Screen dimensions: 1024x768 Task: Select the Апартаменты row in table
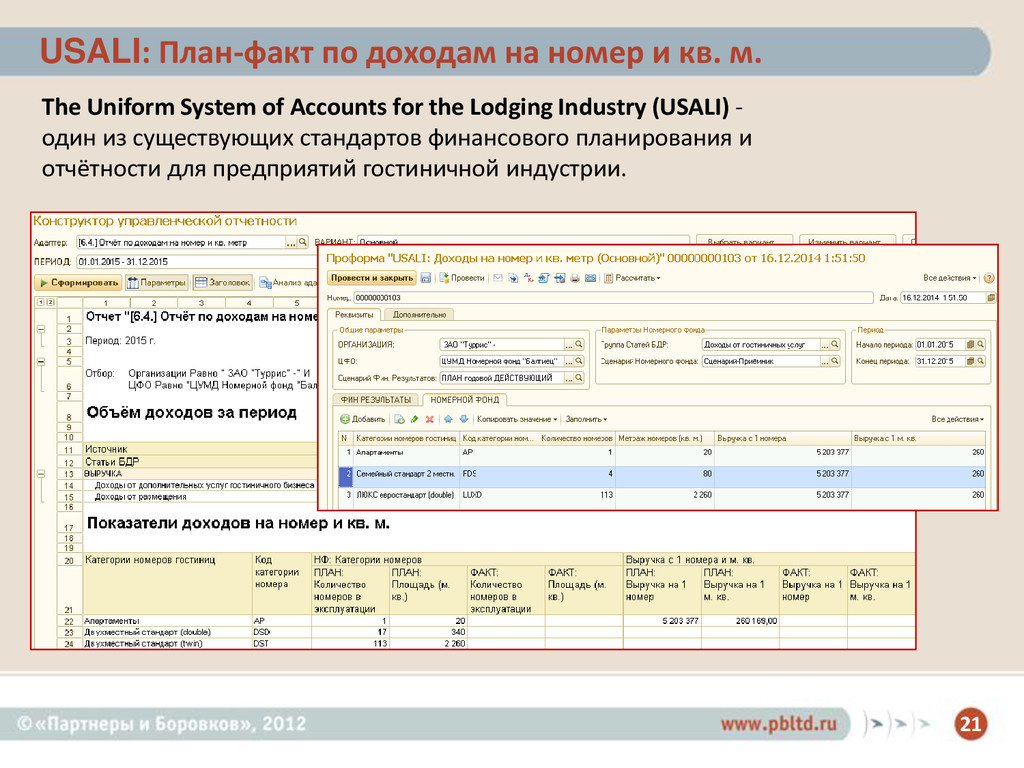point(662,453)
